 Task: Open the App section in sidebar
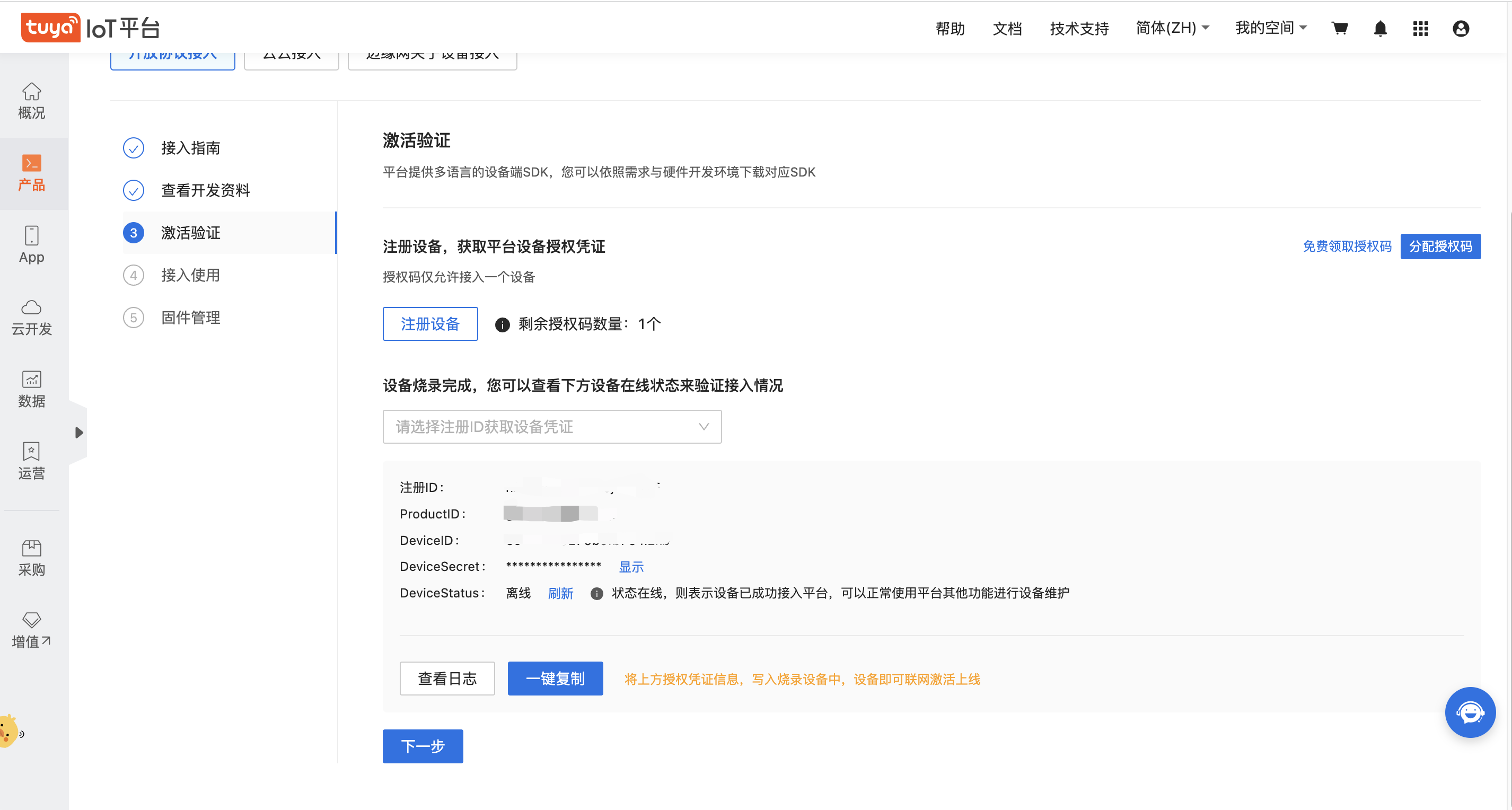click(32, 245)
